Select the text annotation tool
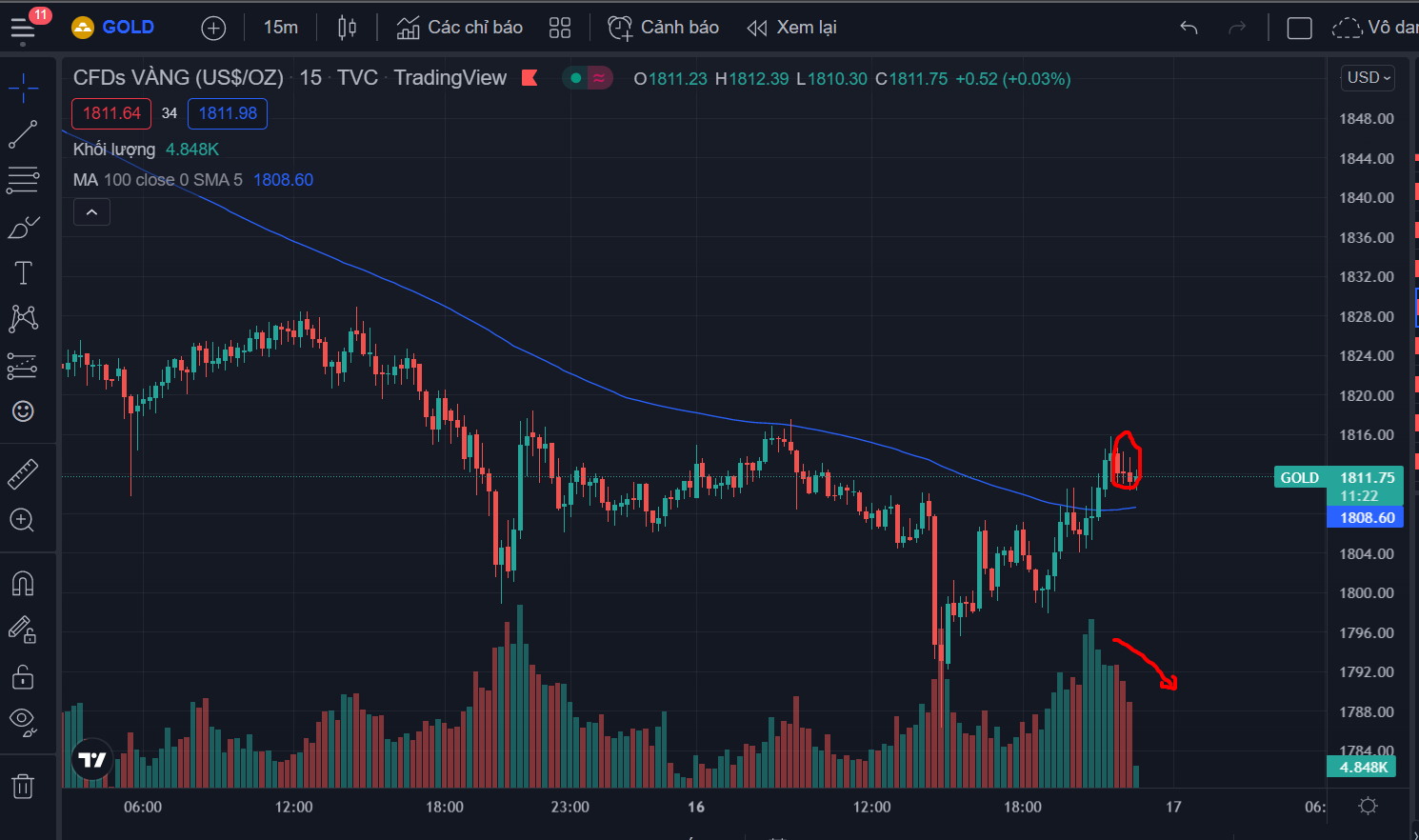Screen dimensions: 1419x840 [x=23, y=273]
